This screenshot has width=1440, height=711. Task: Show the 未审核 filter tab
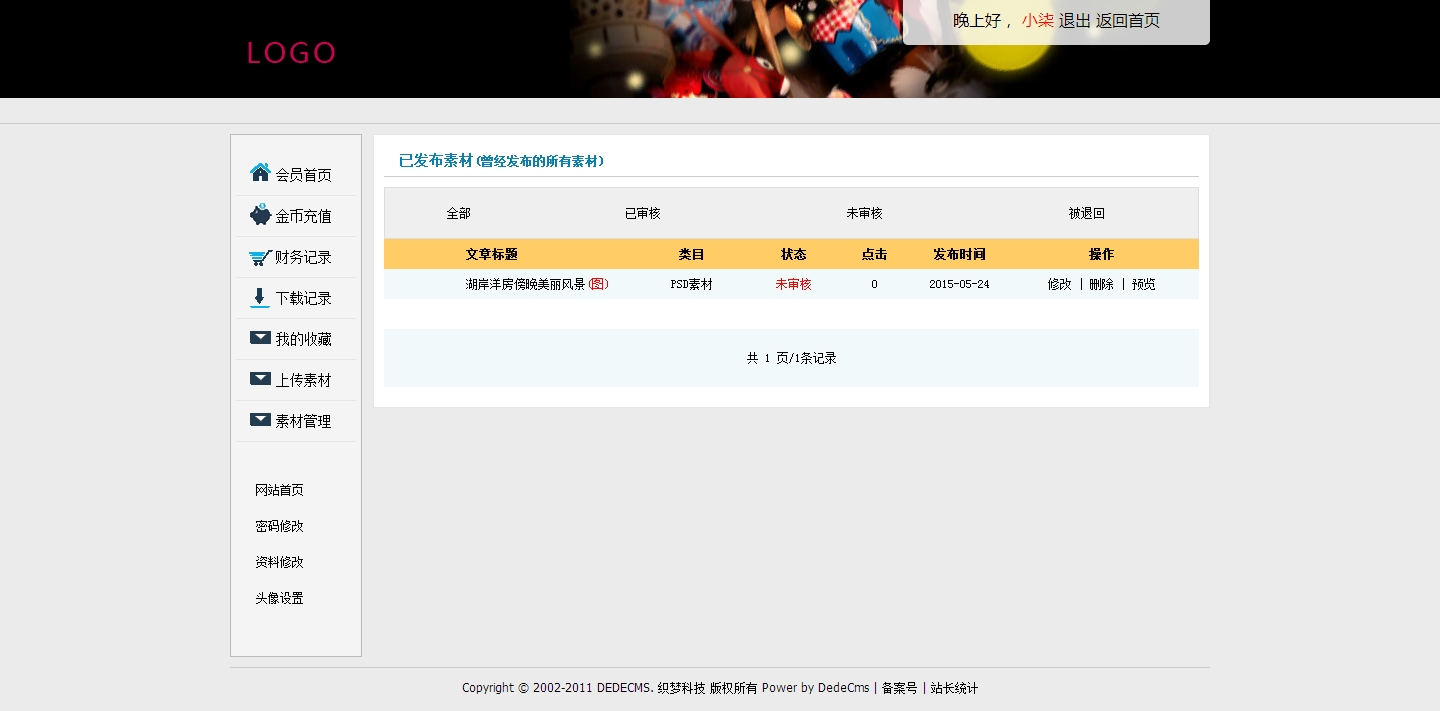point(864,213)
